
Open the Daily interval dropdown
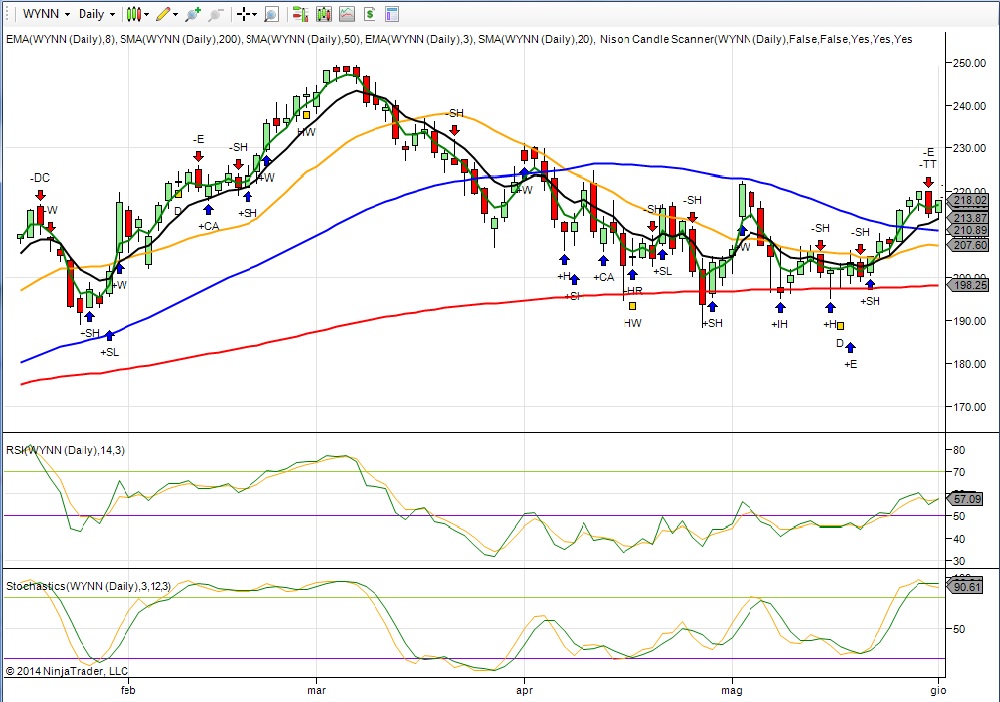[x=96, y=13]
